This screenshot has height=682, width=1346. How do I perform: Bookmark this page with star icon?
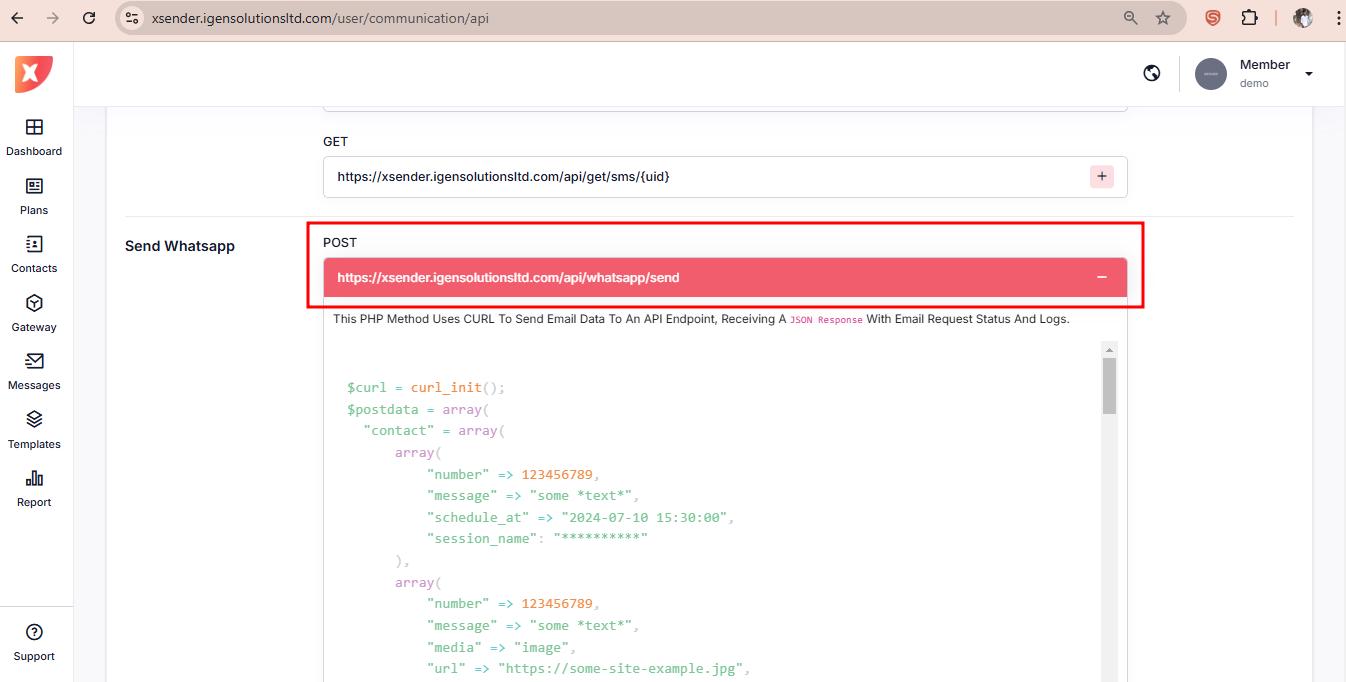tap(1163, 18)
